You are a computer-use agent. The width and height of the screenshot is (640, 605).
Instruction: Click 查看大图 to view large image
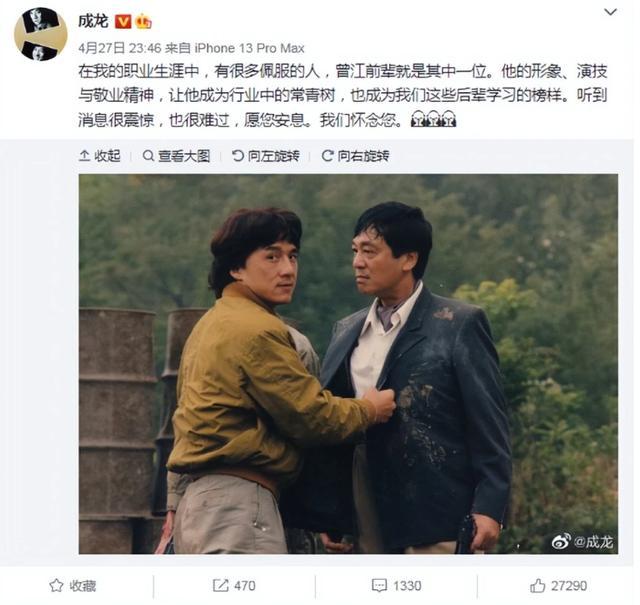[176, 156]
